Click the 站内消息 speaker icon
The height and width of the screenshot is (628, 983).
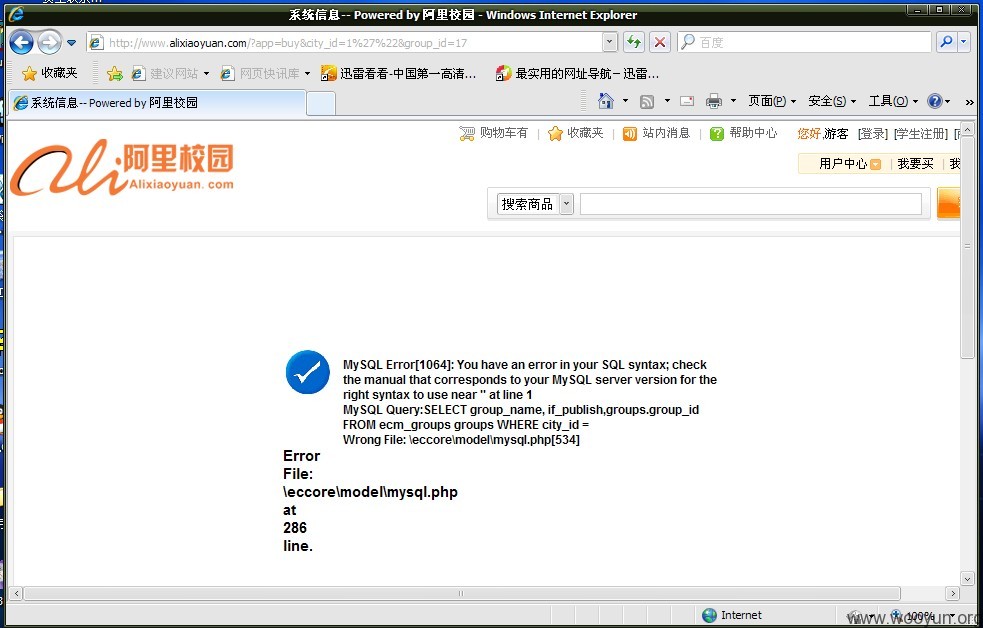[x=629, y=133]
